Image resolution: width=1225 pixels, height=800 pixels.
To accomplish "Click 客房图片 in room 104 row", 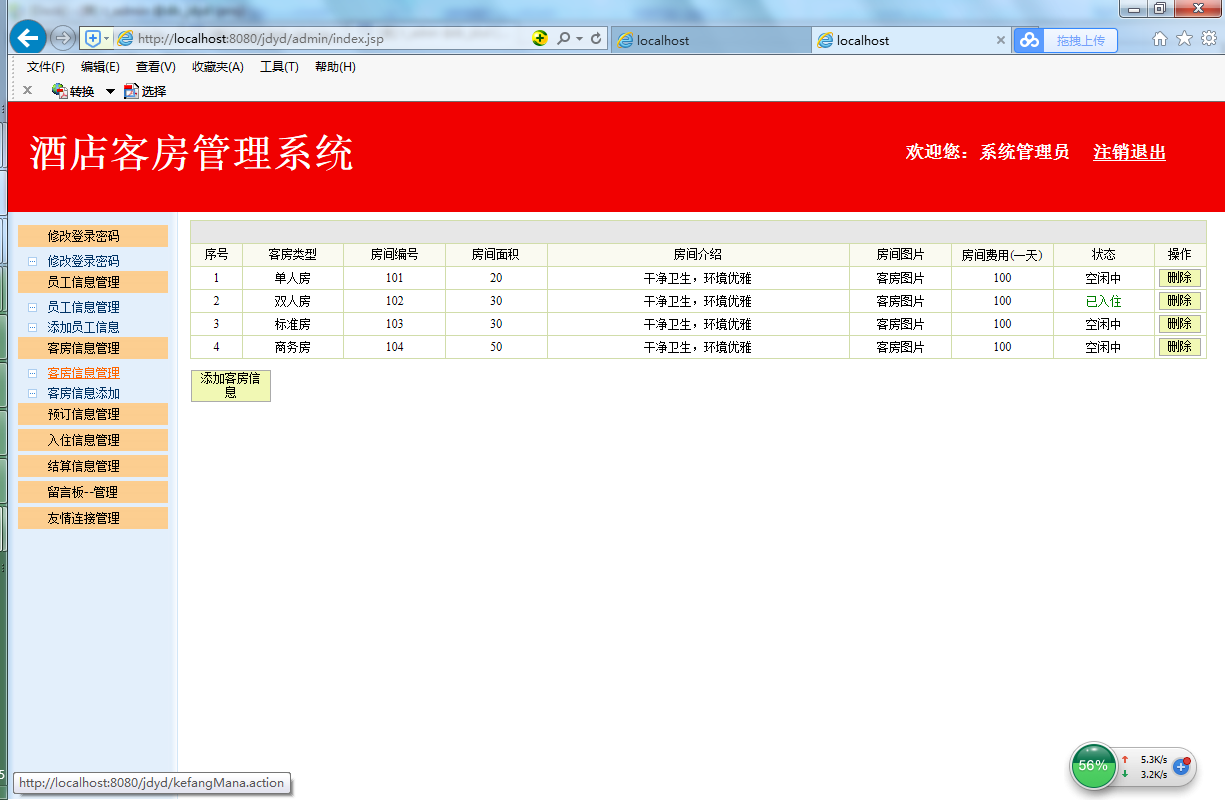I will pos(900,347).
